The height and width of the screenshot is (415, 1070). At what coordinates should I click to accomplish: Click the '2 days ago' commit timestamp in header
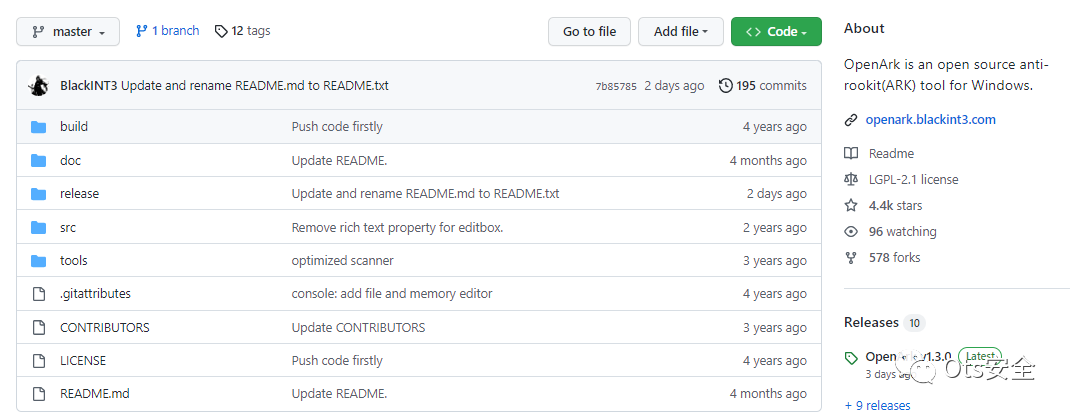tap(674, 86)
